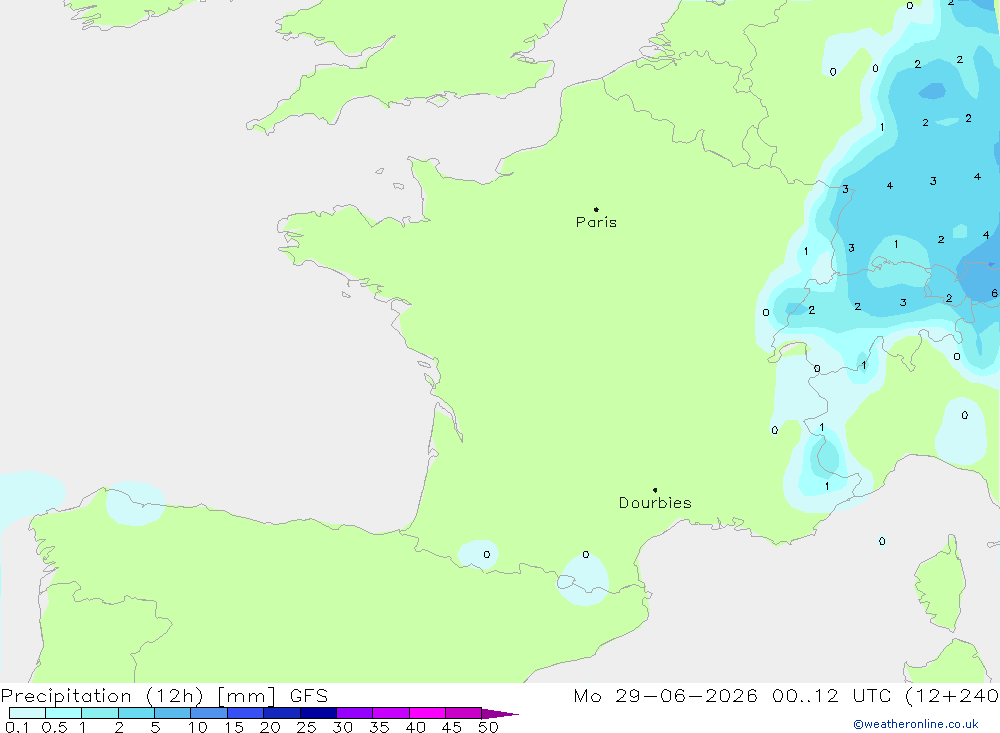Screen dimensions: 1000x733
Task: Click the Mo 29-06-2026 date text
Action: pos(665,696)
